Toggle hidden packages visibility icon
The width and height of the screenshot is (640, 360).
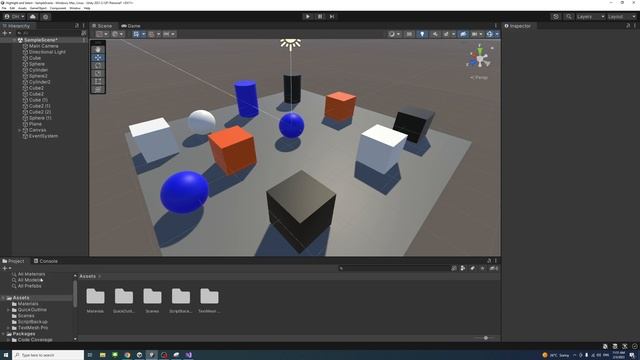point(493,268)
